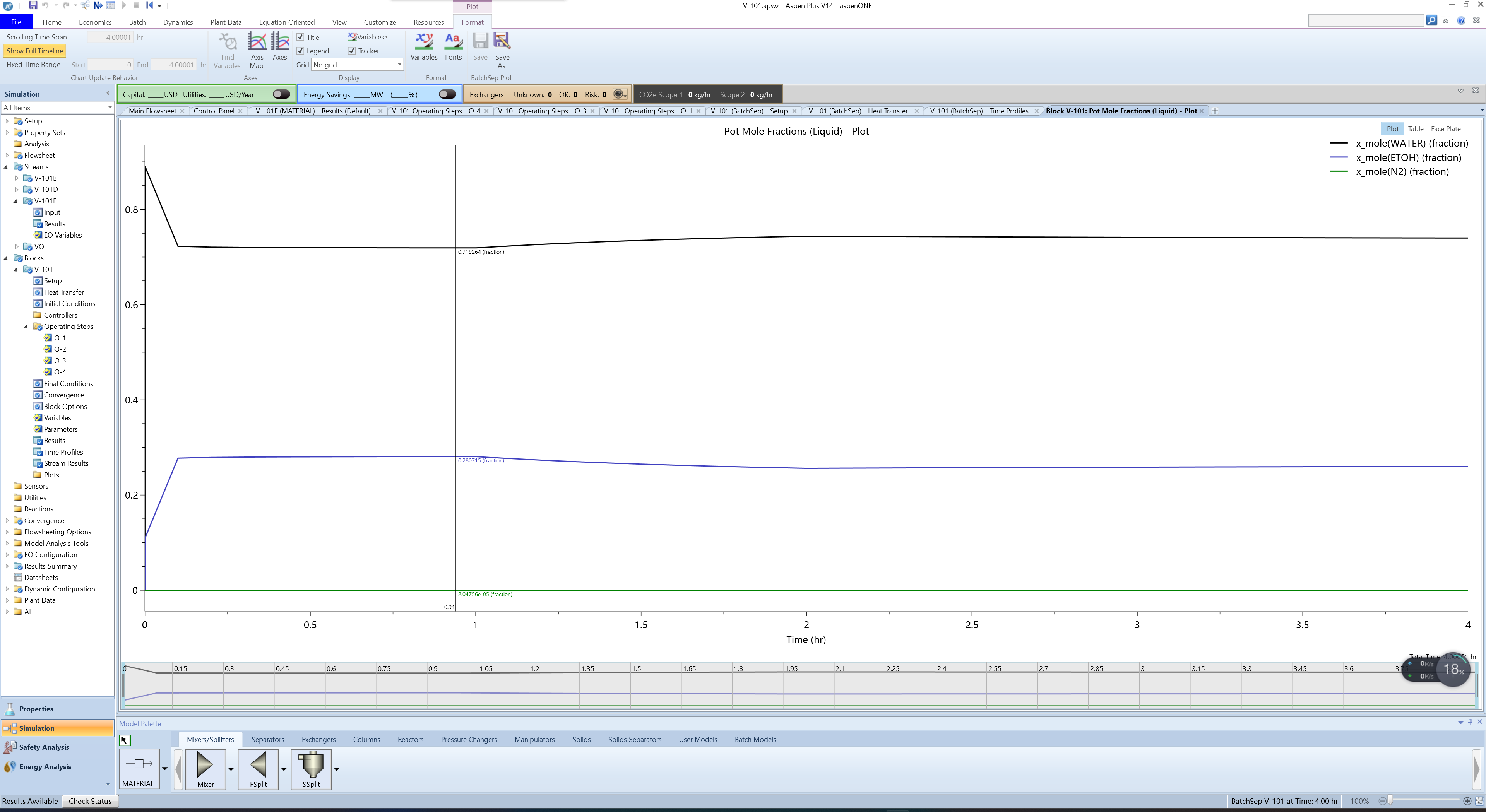Viewport: 1486px width, 812px height.
Task: Uncheck the Tracker checkbox
Action: 351,51
